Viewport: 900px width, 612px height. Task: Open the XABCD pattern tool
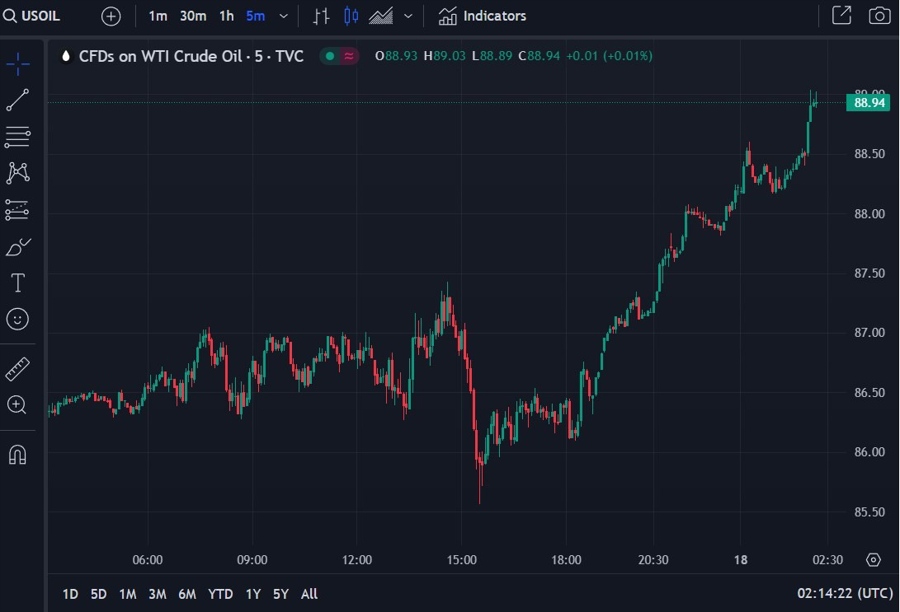(18, 172)
